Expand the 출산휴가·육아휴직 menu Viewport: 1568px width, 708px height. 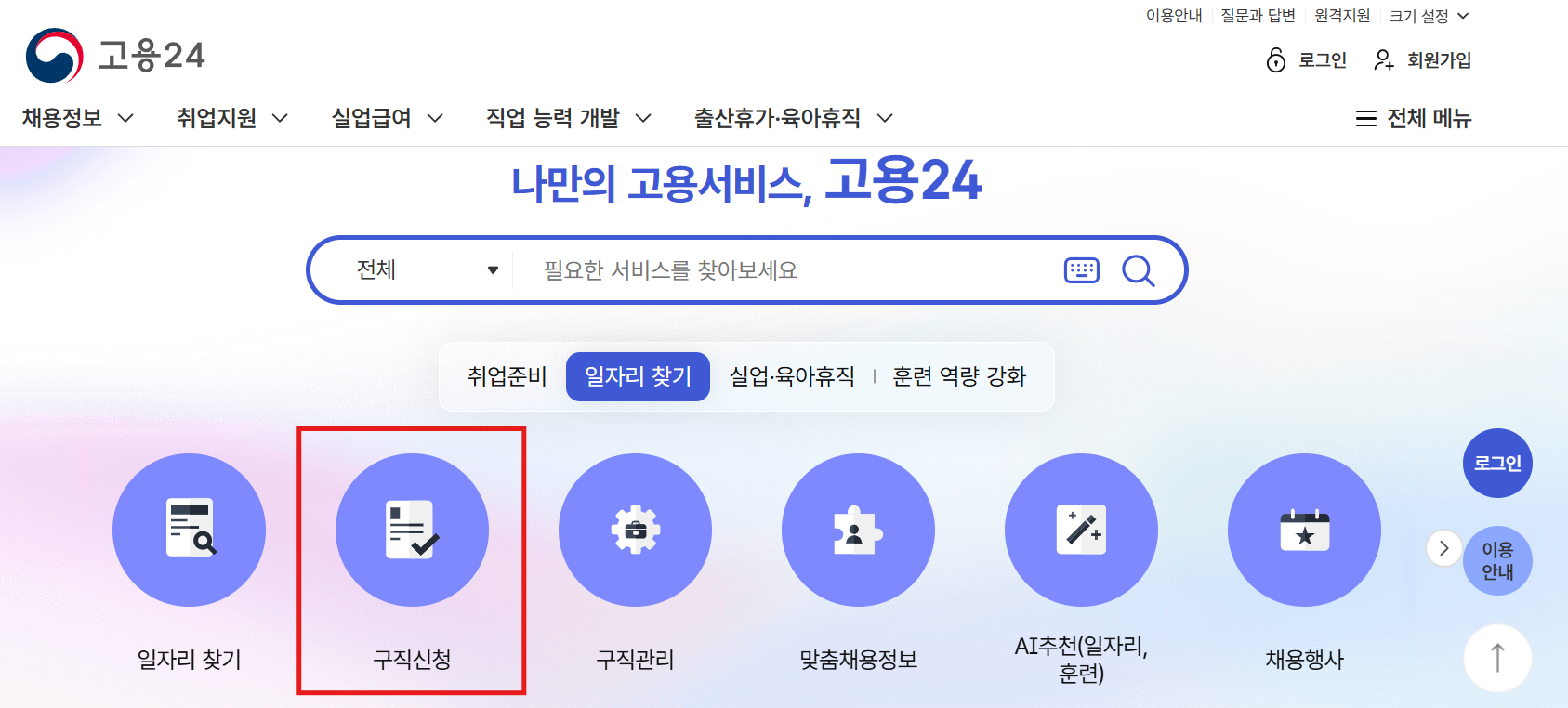coord(794,118)
